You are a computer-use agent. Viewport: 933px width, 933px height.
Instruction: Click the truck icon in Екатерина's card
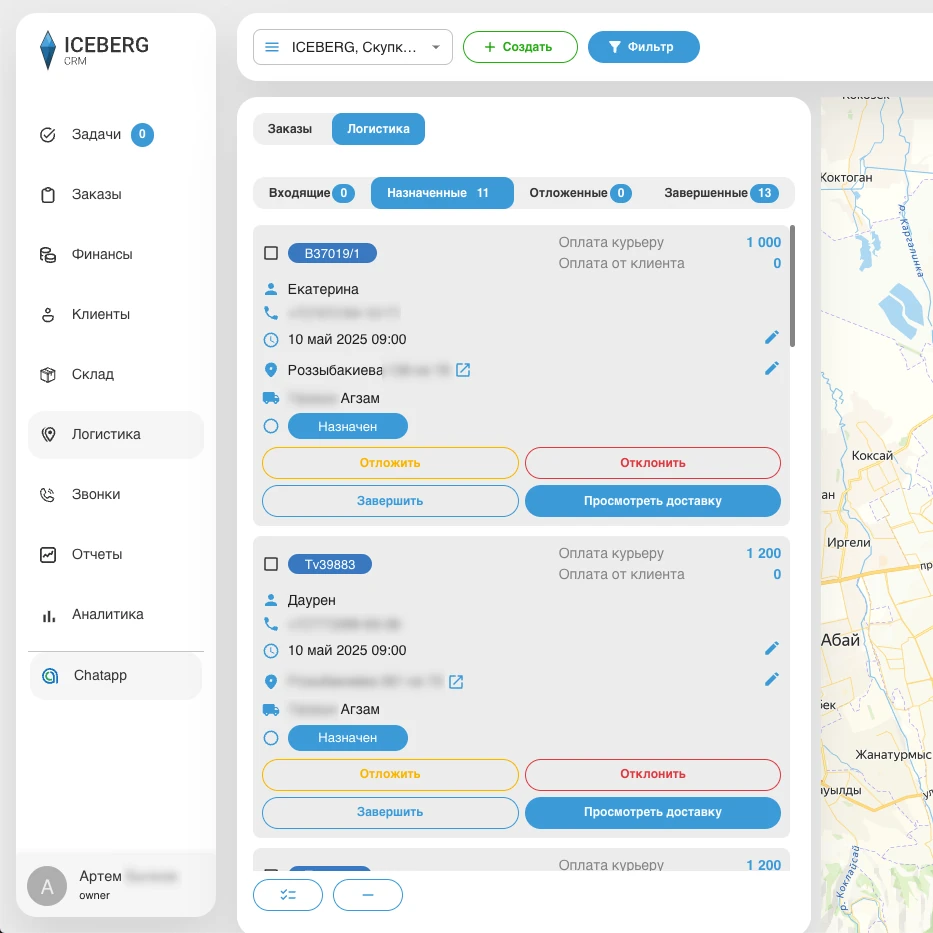point(271,398)
